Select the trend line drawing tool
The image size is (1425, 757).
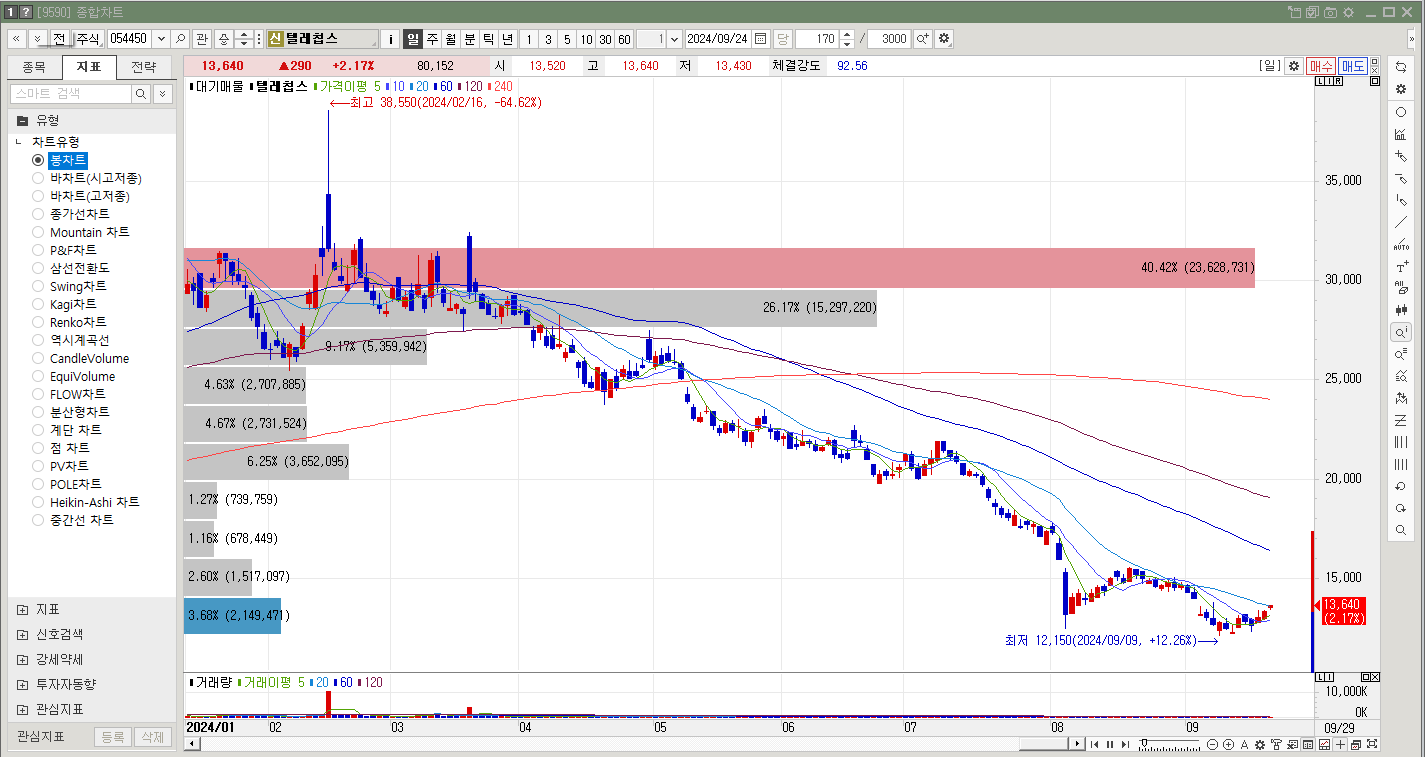(x=1401, y=222)
